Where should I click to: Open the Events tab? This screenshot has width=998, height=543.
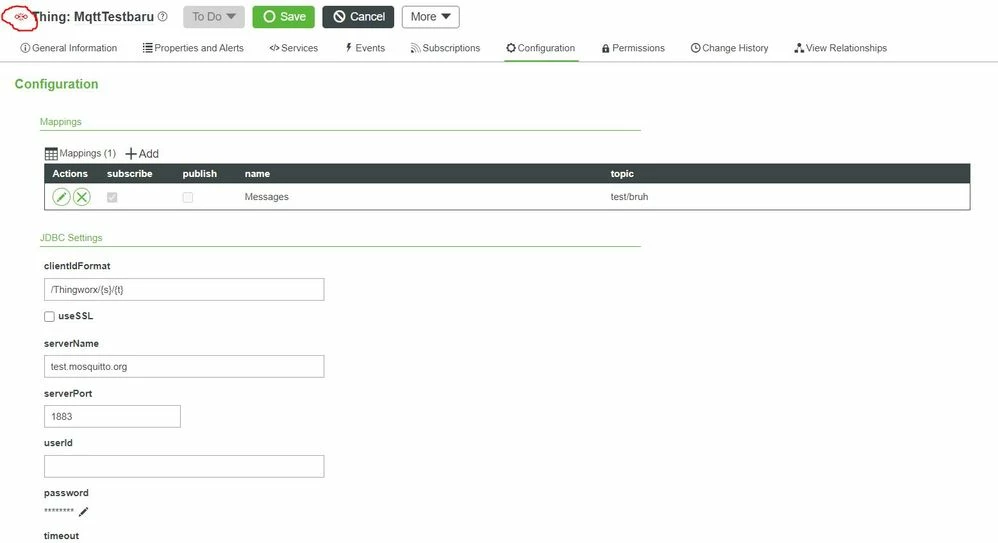point(365,48)
